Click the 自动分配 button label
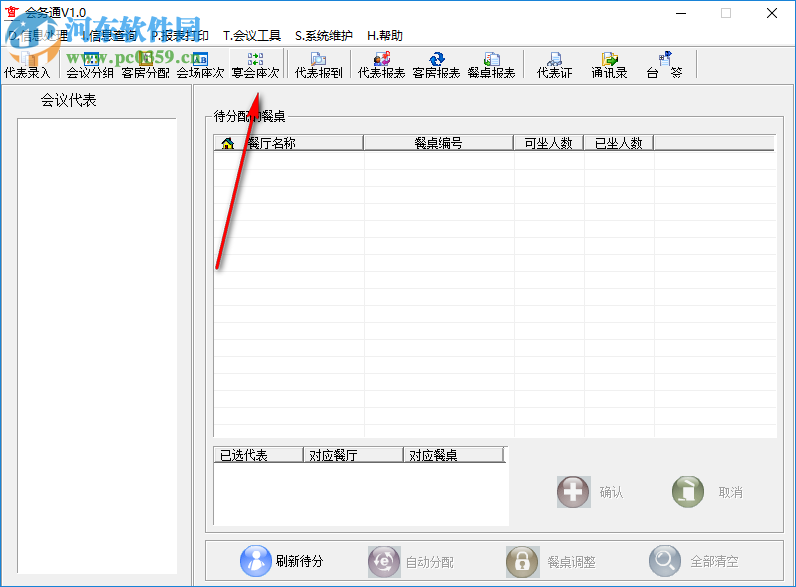The height and width of the screenshot is (587, 796). (430, 562)
